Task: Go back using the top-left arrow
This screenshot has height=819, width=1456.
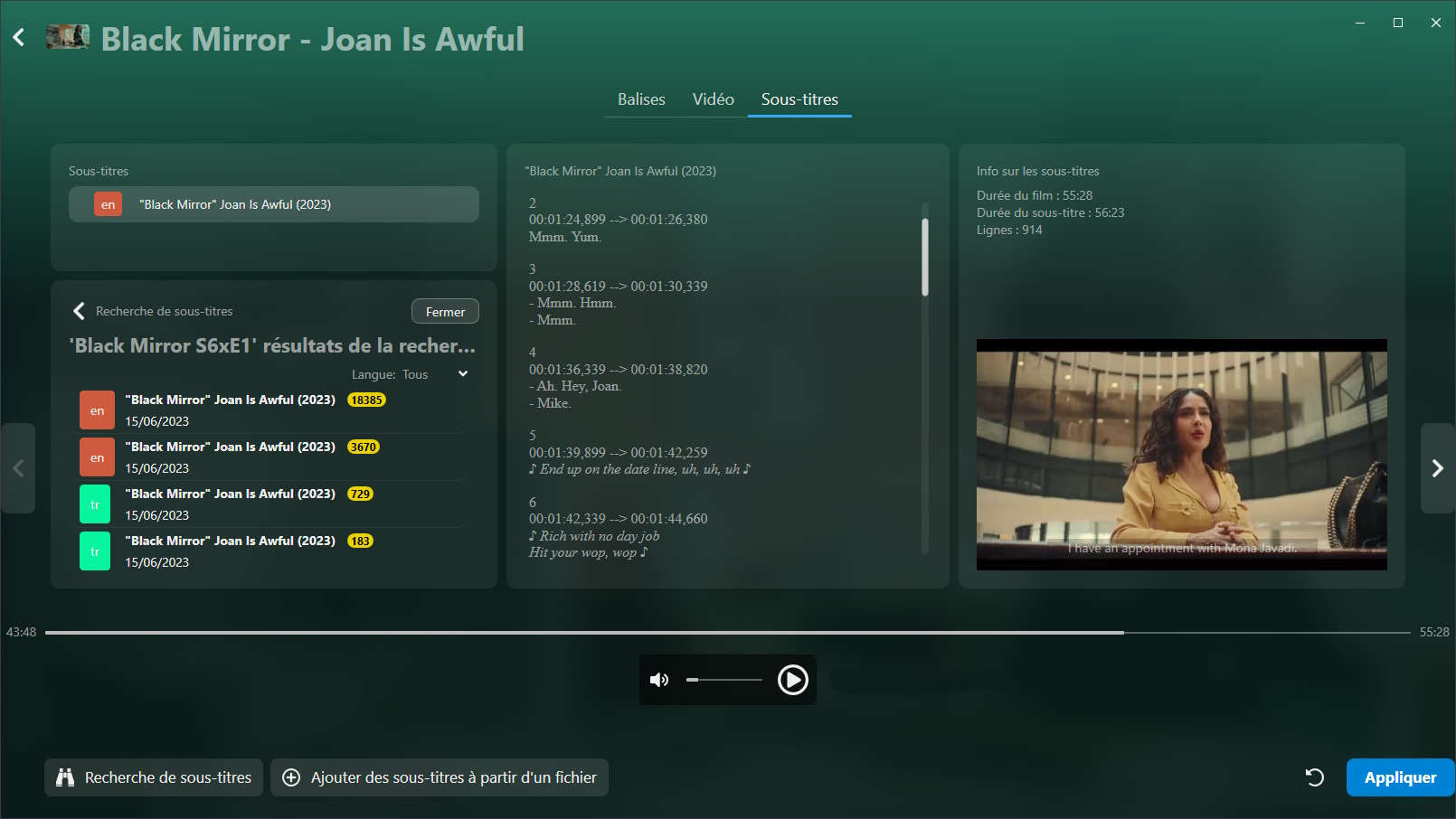Action: pos(19,37)
